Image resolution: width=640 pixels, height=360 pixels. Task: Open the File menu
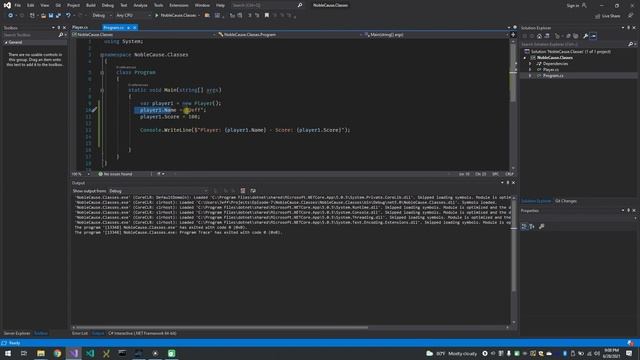[18, 5]
